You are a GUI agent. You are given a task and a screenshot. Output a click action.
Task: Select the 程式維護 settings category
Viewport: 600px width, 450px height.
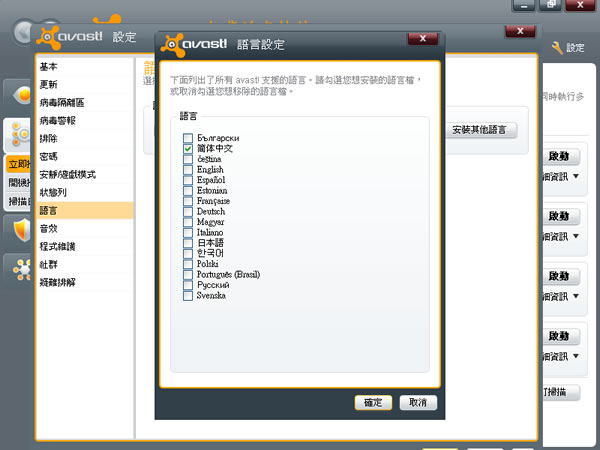pyautogui.click(x=85, y=246)
